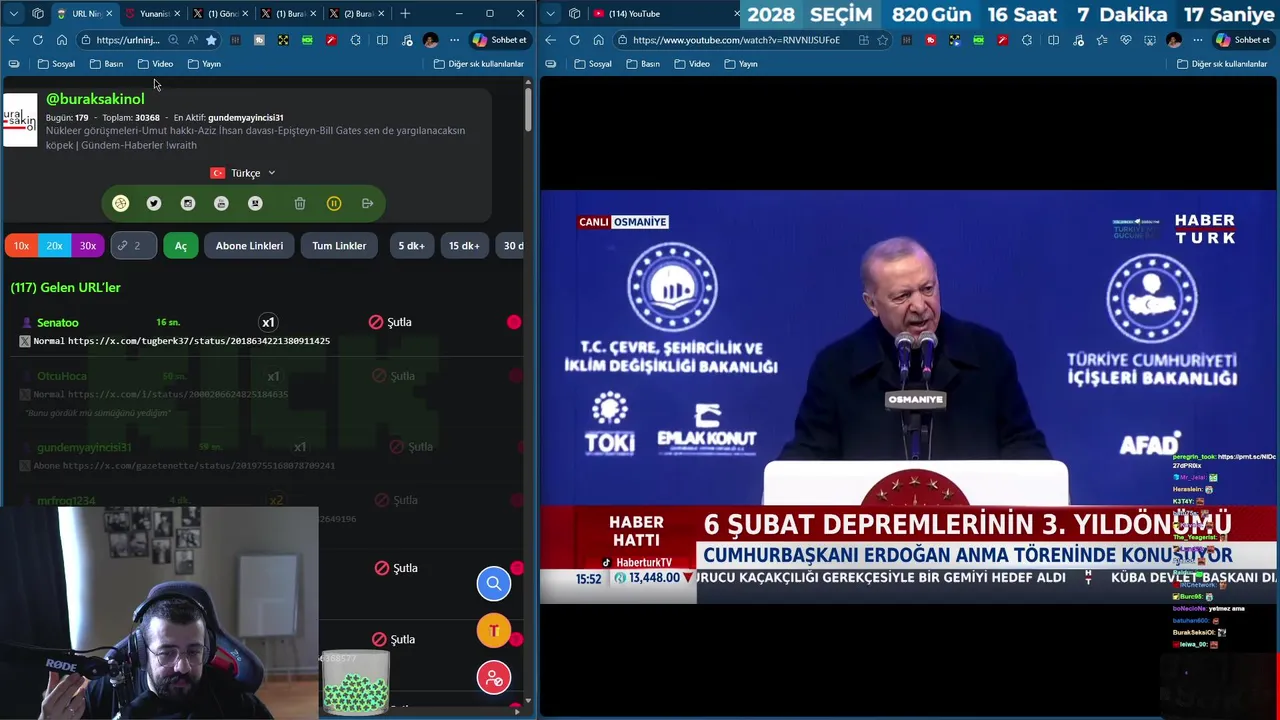
Task: Click left browser address bar with urlninja URL
Action: [128, 40]
